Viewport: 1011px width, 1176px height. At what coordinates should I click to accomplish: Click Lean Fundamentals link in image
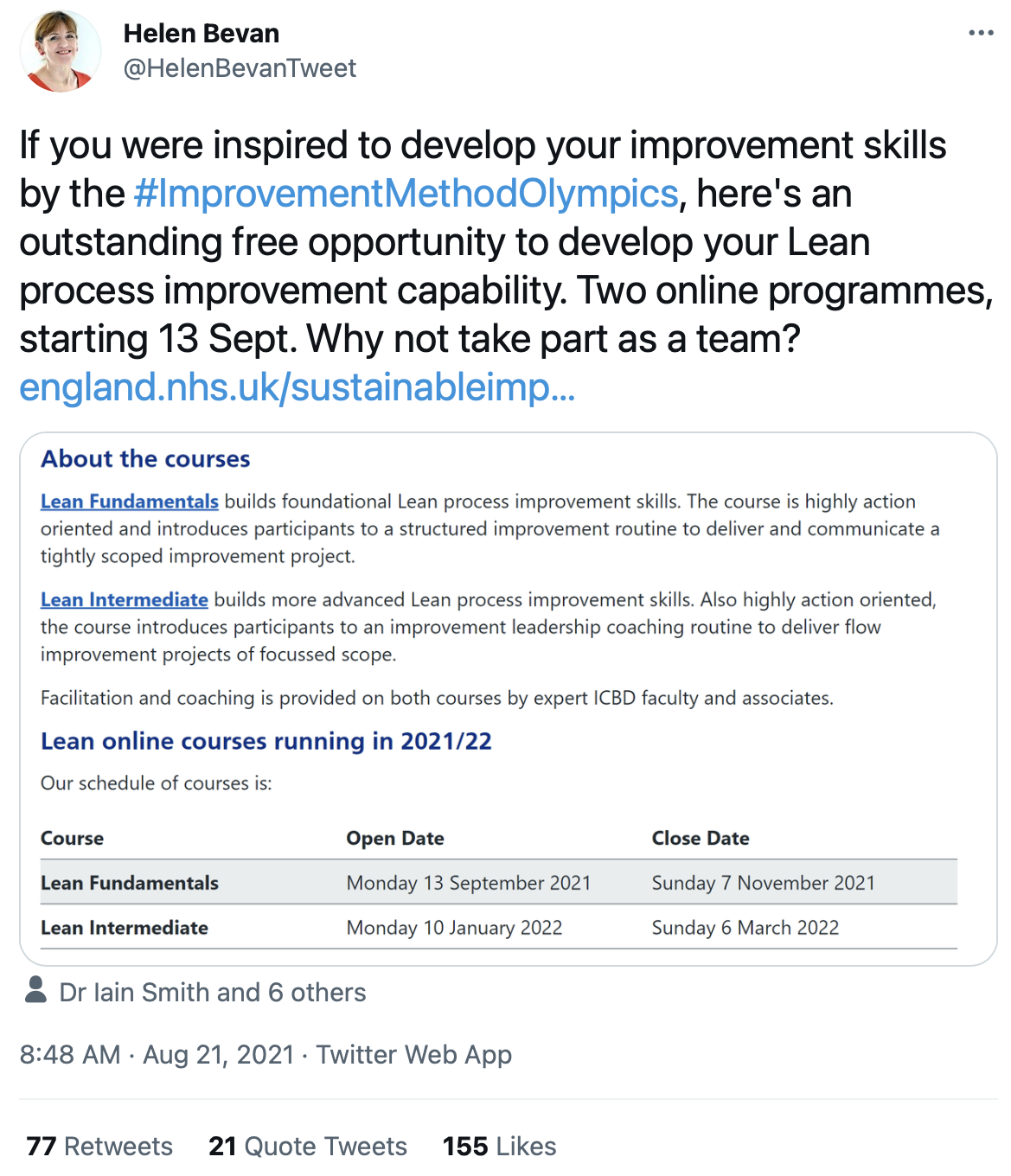(x=130, y=502)
